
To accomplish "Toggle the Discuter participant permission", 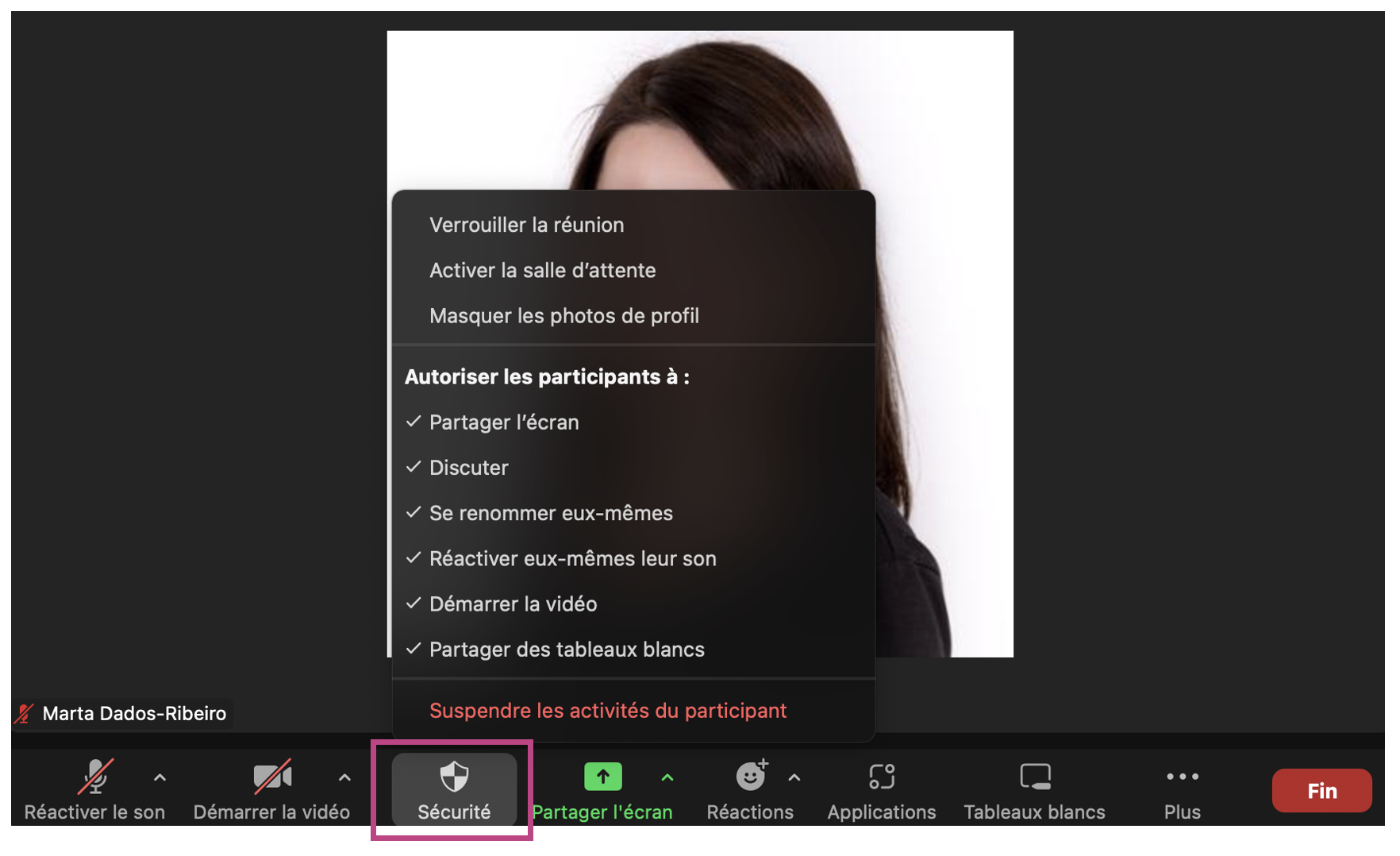I will pyautogui.click(x=468, y=468).
